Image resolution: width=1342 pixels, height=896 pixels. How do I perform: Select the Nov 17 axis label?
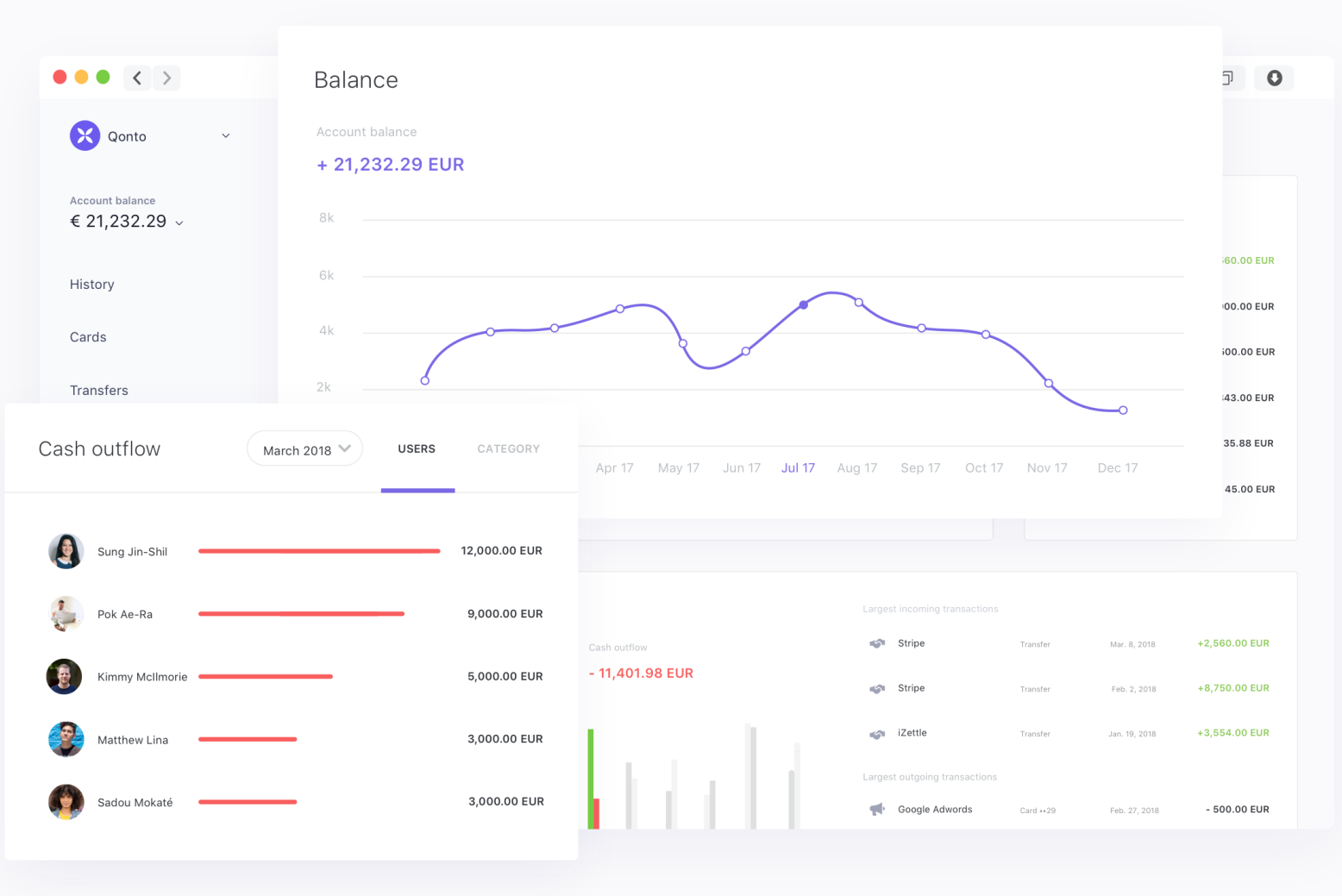click(1047, 468)
